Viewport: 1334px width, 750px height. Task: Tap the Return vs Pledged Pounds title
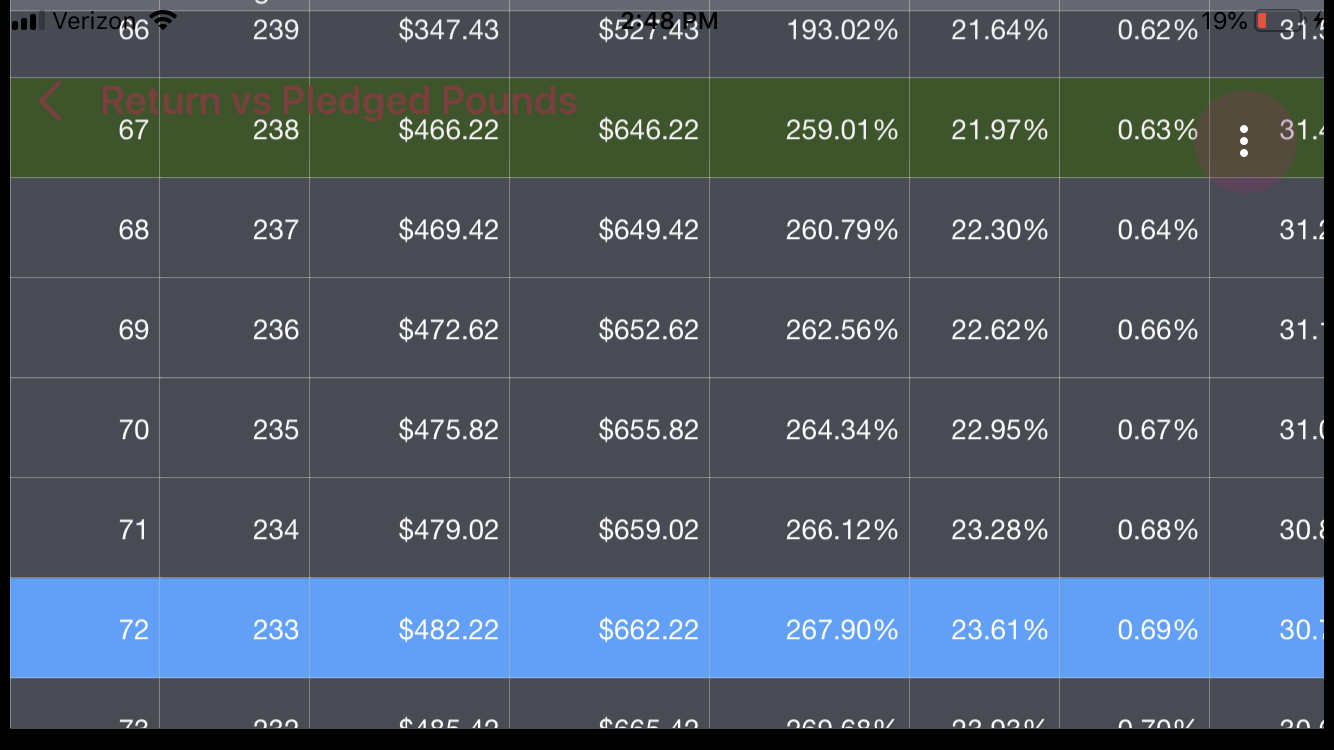tap(338, 101)
